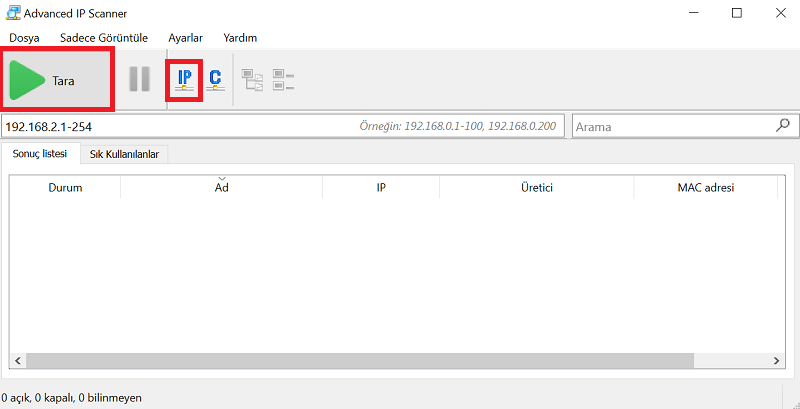Open the Dosya menu

[x=24, y=38]
